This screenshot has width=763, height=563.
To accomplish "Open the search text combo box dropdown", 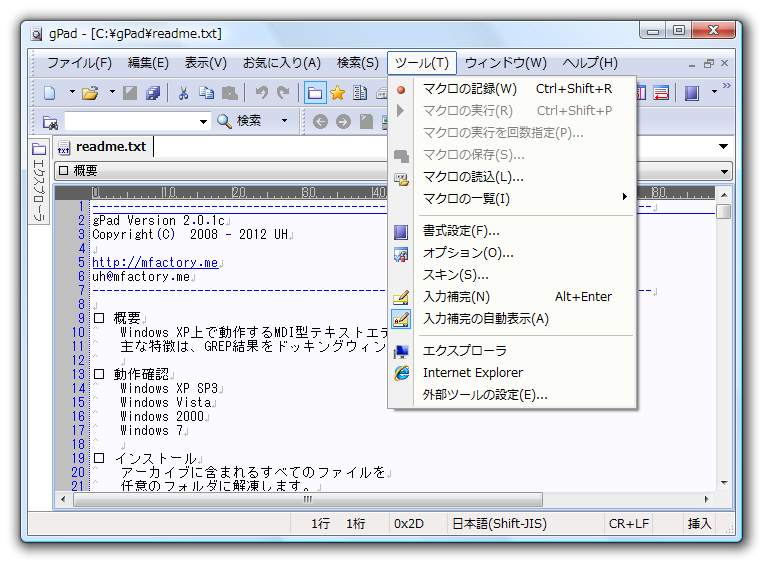I will 203,122.
